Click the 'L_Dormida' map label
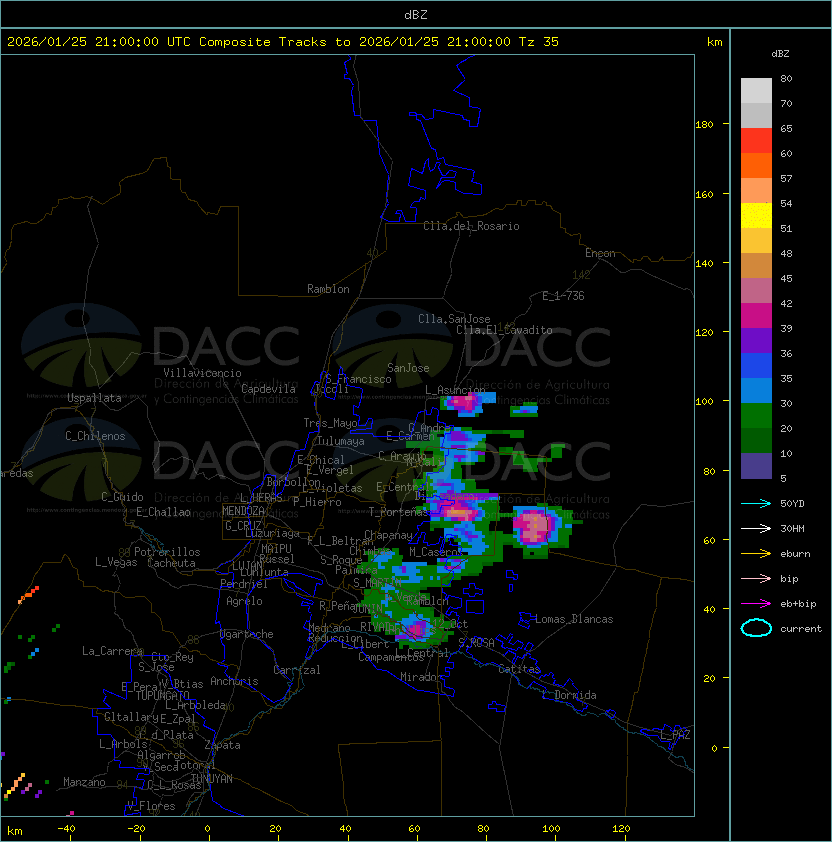The width and height of the screenshot is (832, 842). [569, 695]
